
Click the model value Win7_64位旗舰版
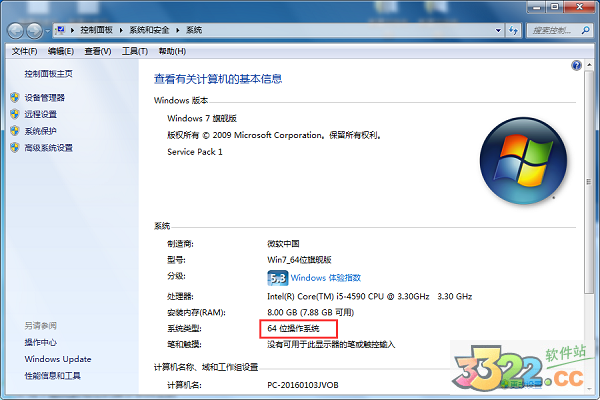point(299,260)
